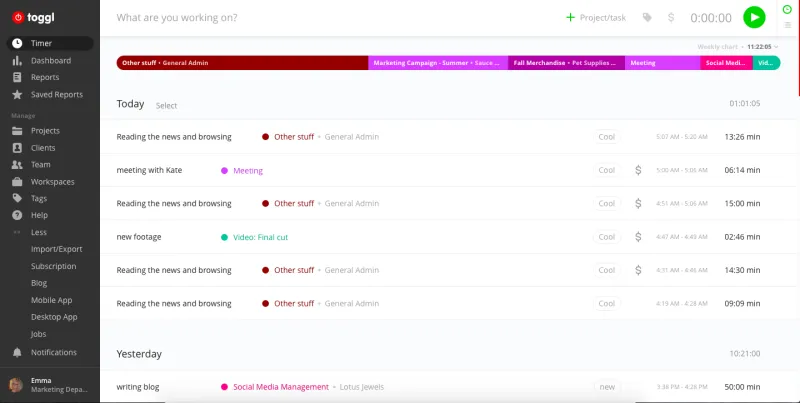The width and height of the screenshot is (800, 403).
Task: Toggle billable on the meeting with Kate entry
Action: (x=638, y=170)
